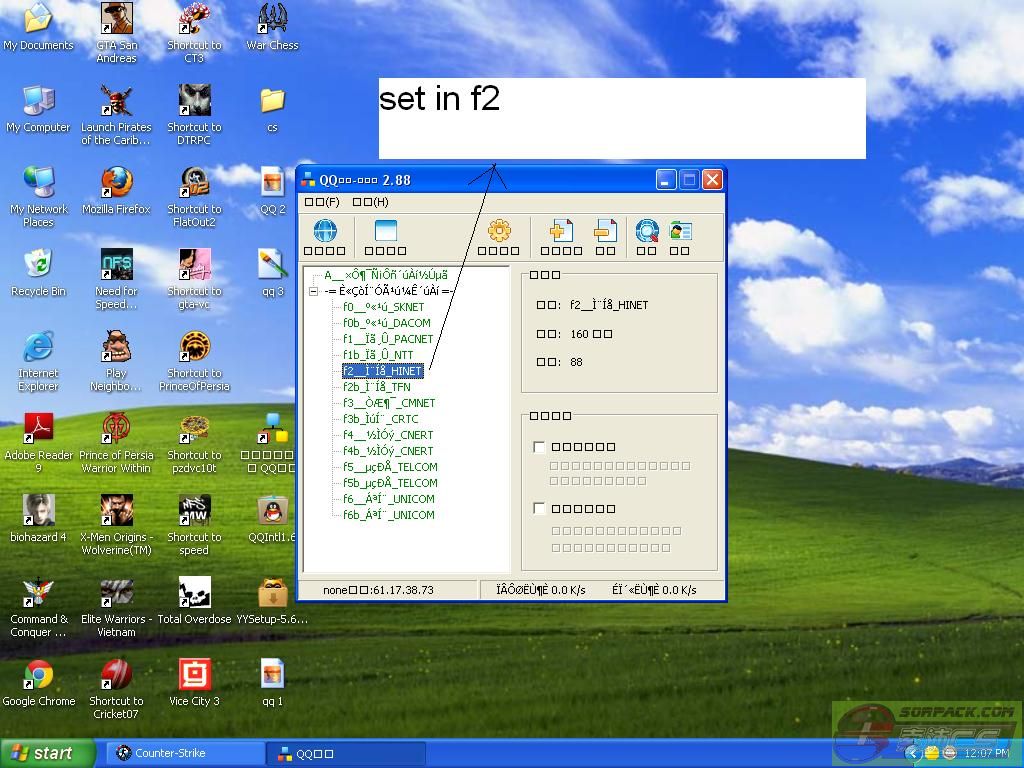
Task: Select the f4 CNERT server entry
Action: point(388,435)
